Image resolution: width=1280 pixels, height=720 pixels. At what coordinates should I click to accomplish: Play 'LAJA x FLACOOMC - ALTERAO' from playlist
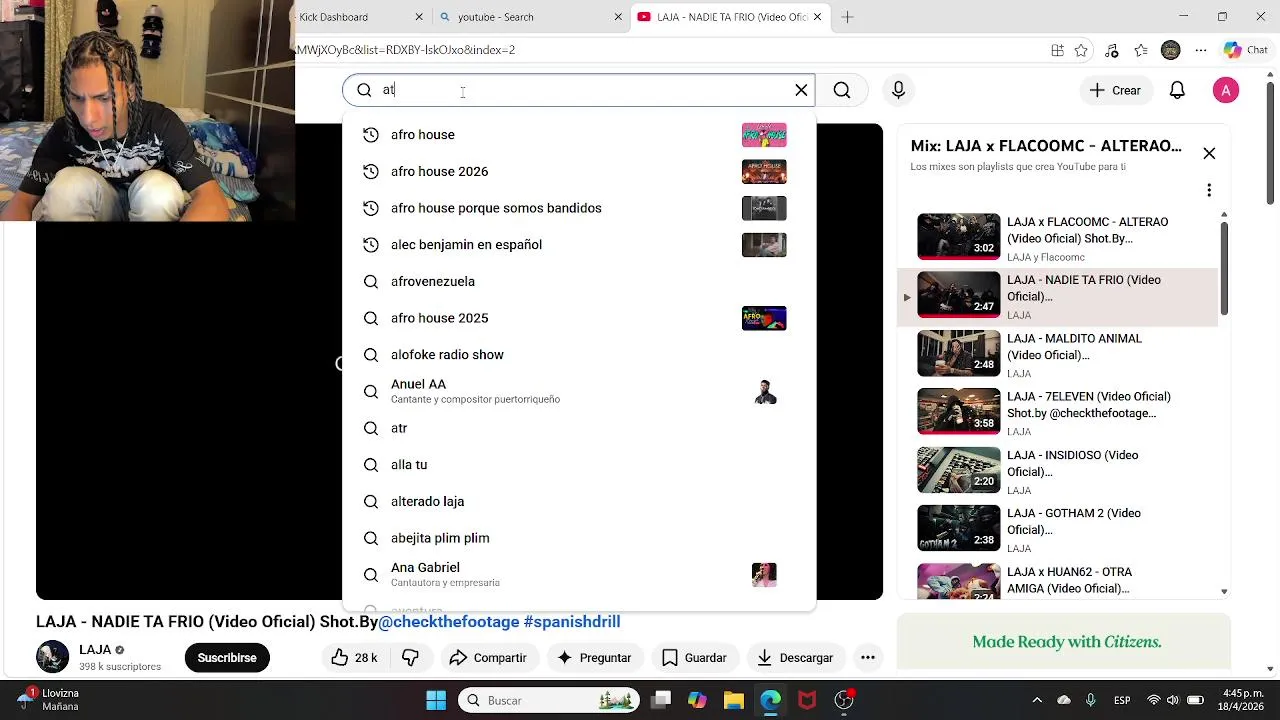click(1058, 238)
